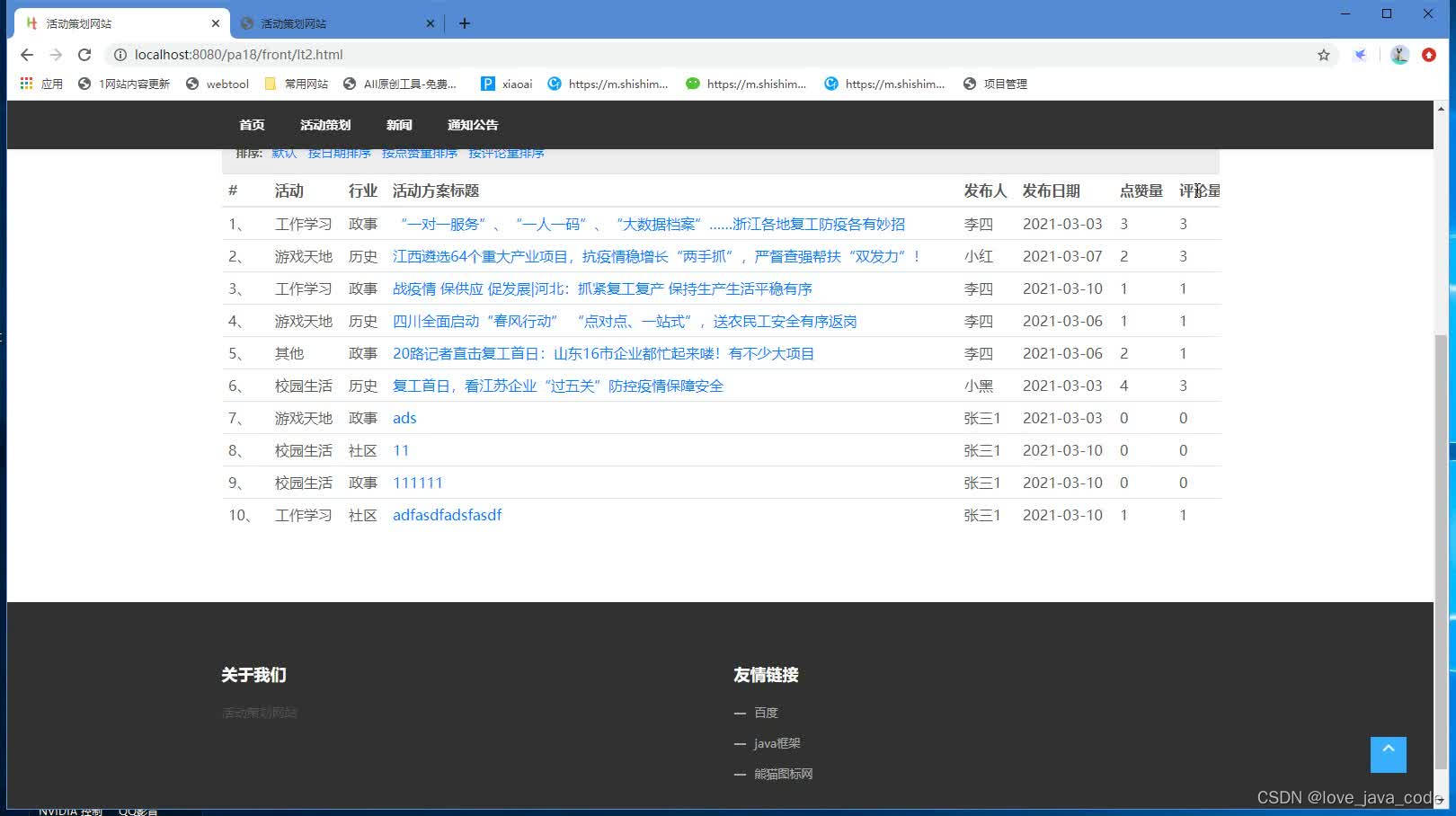Image resolution: width=1456 pixels, height=816 pixels.
Task: Open article 20路记者直击复工首日
Action: [603, 353]
